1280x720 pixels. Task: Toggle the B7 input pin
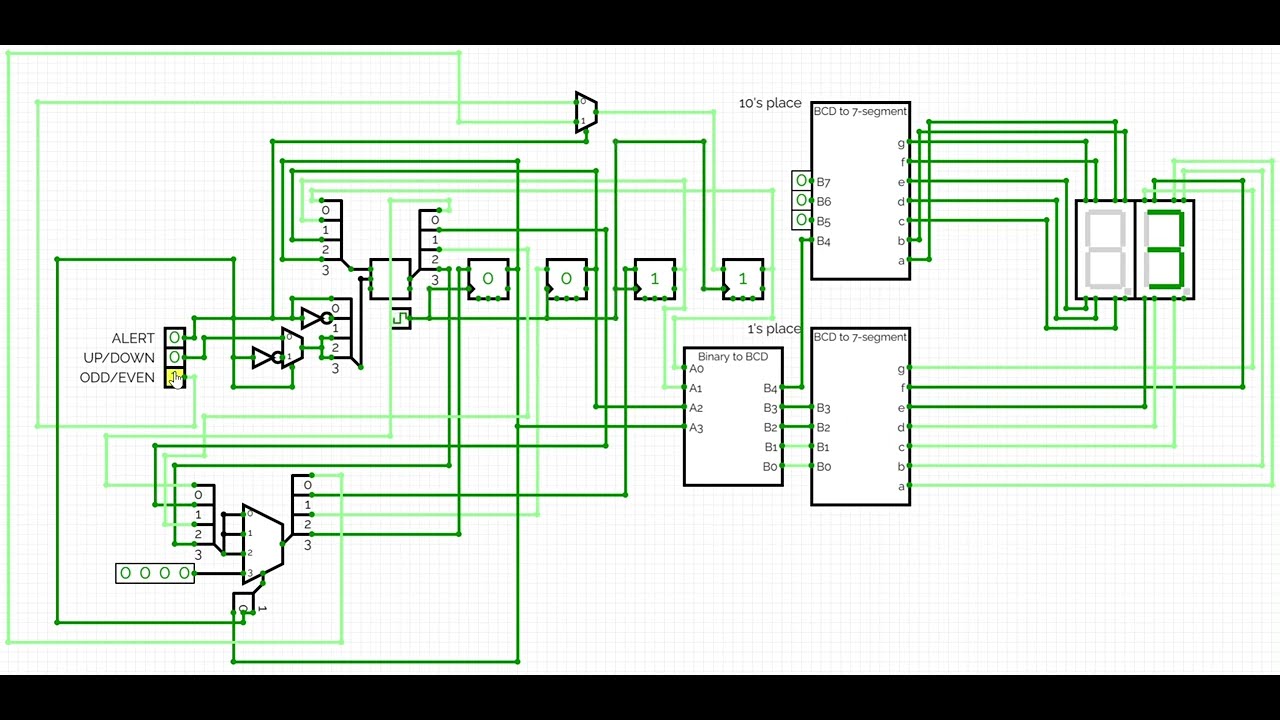[x=801, y=181]
